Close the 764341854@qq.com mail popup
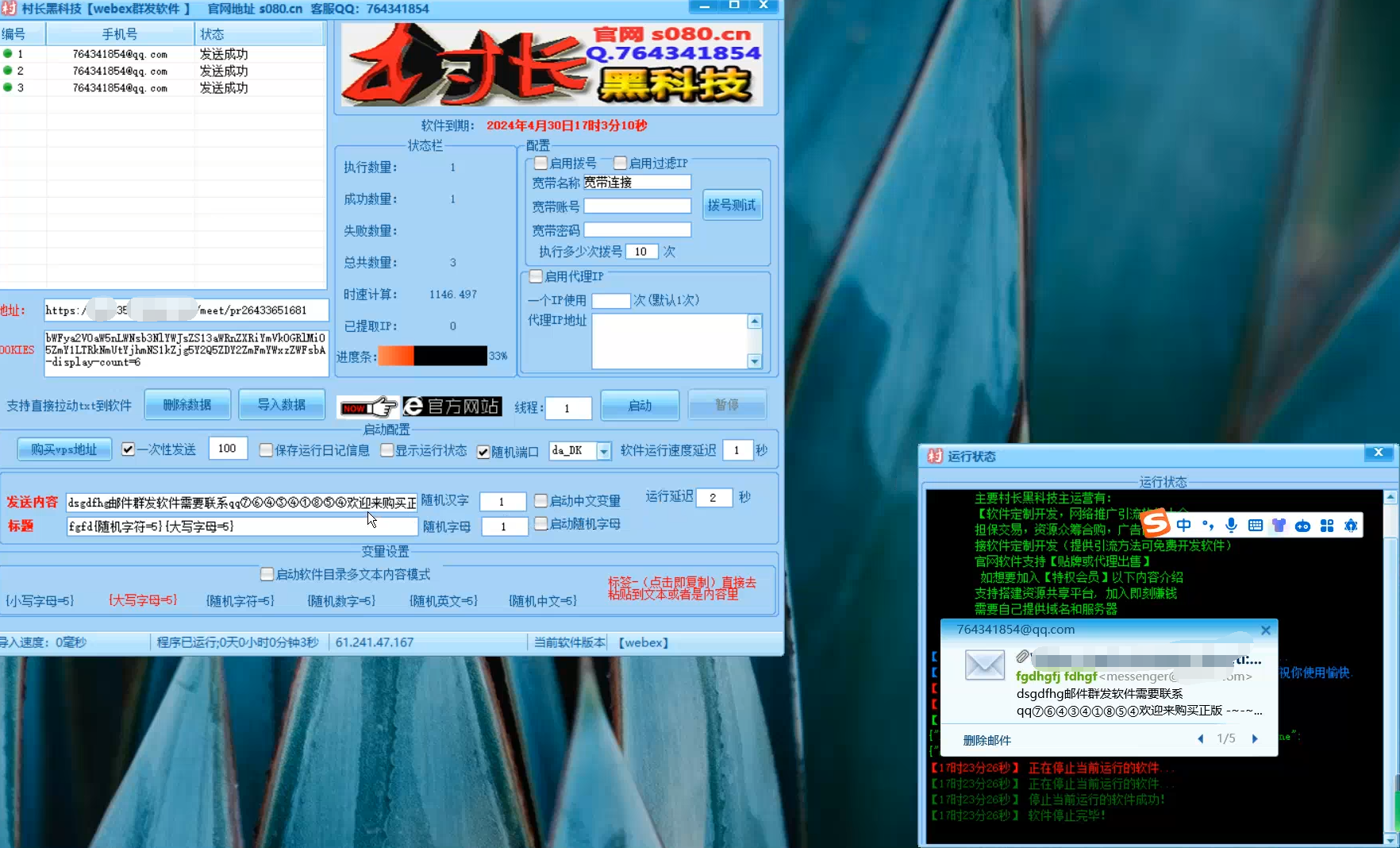Viewport: 1400px width, 848px height. 1266,630
